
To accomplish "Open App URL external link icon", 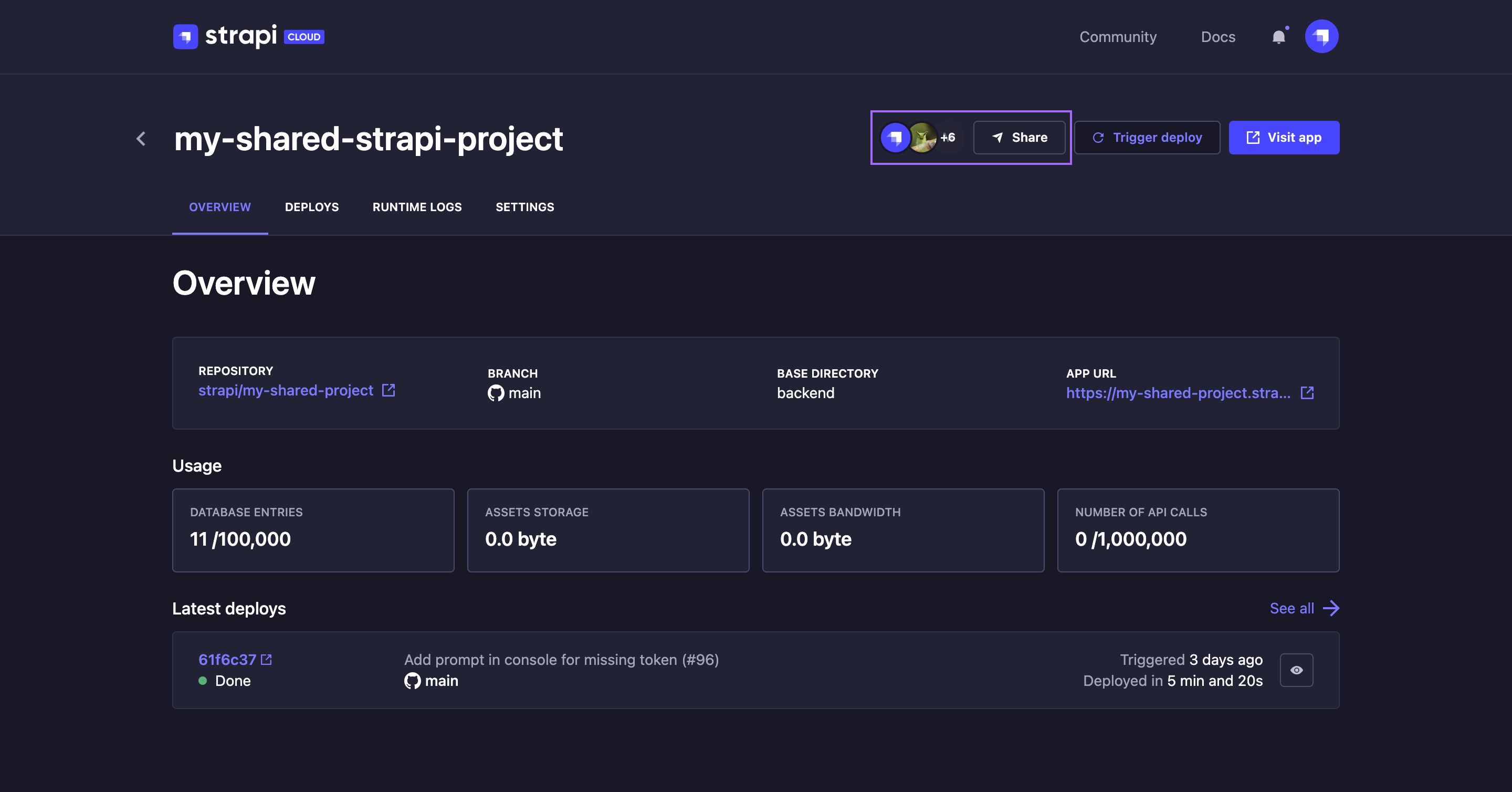I will click(1307, 393).
